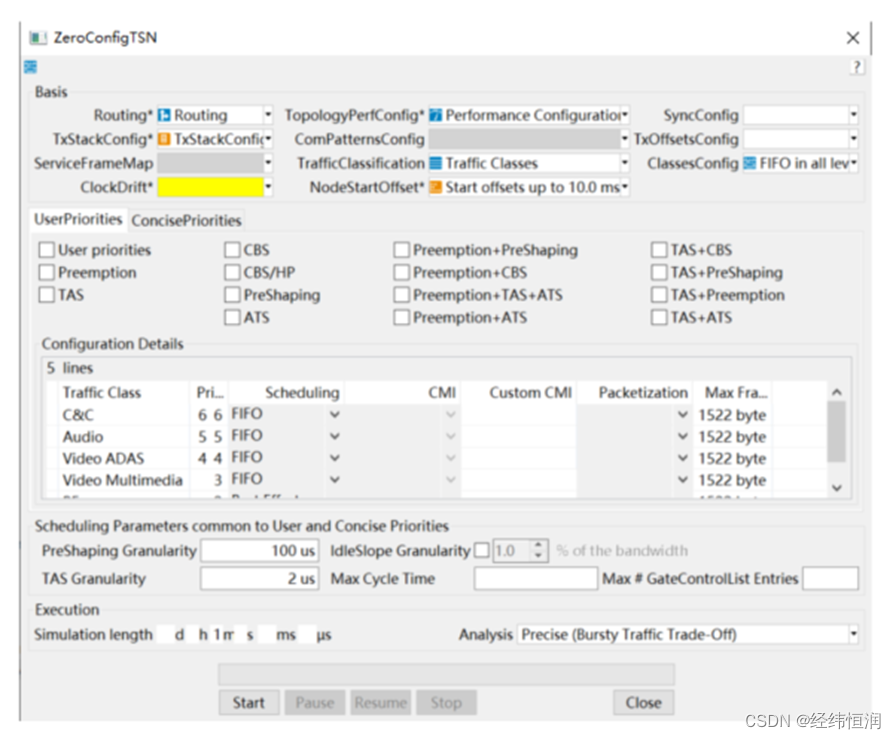Open the ServiceFrameMap dropdown arrow
Screen dimensions: 896x739
click(268, 163)
